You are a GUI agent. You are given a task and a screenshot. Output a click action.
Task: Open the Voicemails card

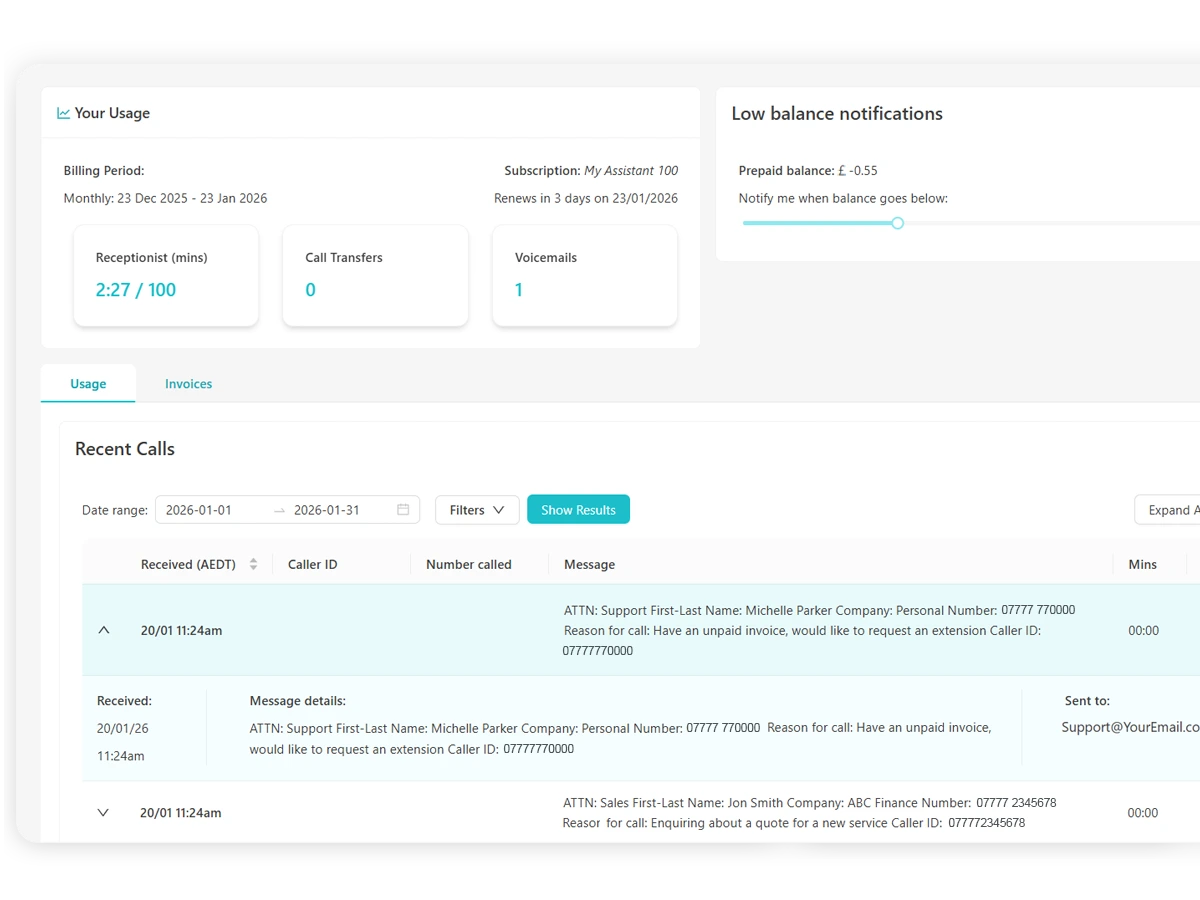point(585,275)
